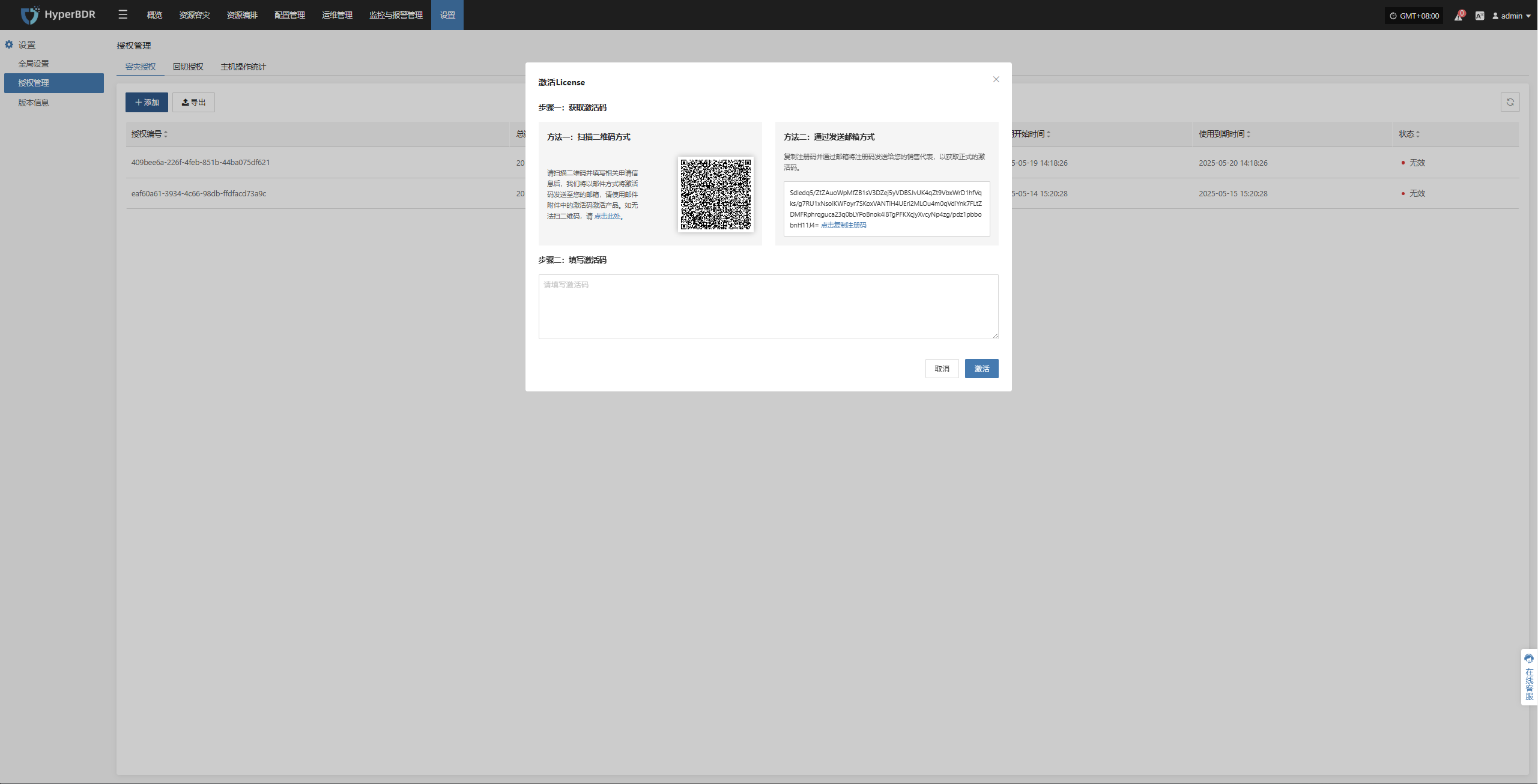Viewport: 1538px width, 784px height.
Task: Click the refresh table icon
Action: point(1510,102)
